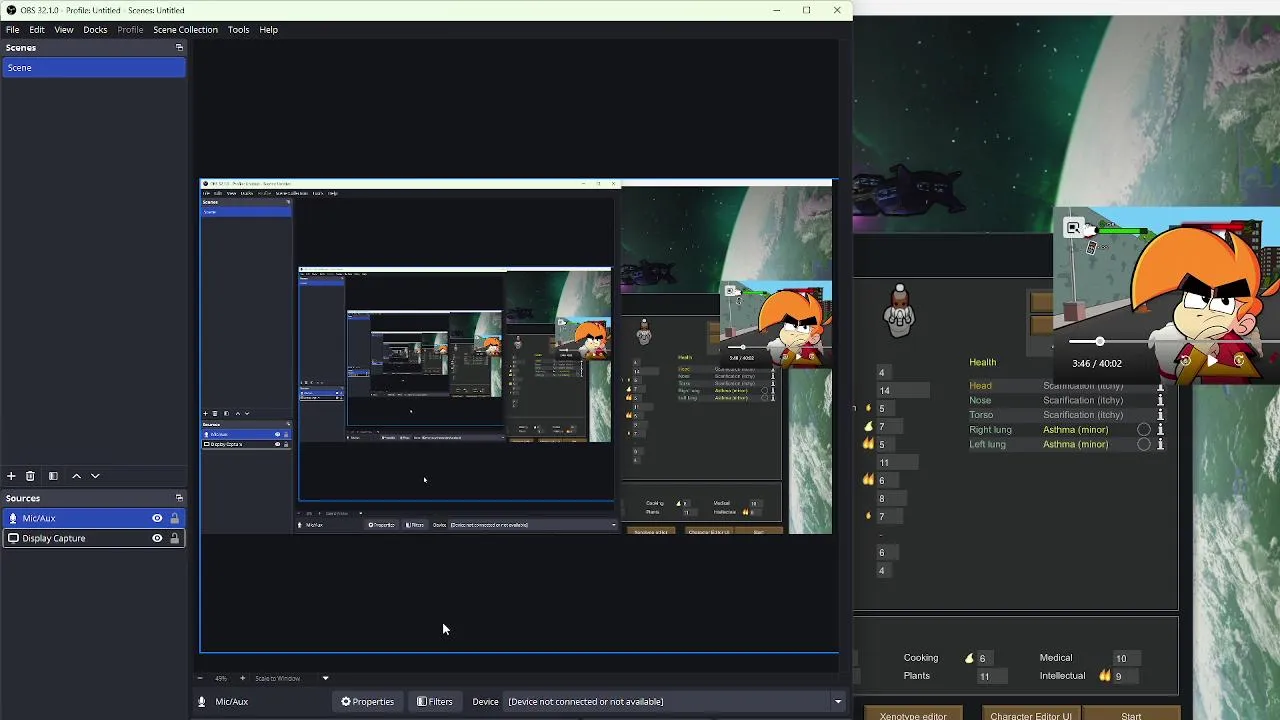Hide the Display Capture source with eye icon
Screen dimensions: 1280x720
pos(157,538)
